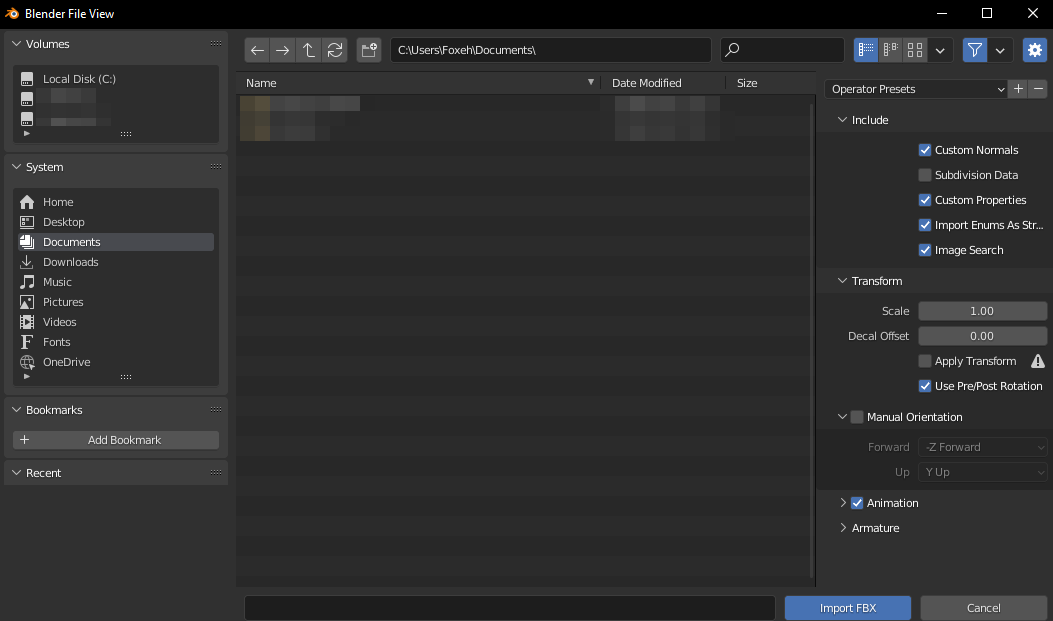Add an operator preset

[1018, 89]
